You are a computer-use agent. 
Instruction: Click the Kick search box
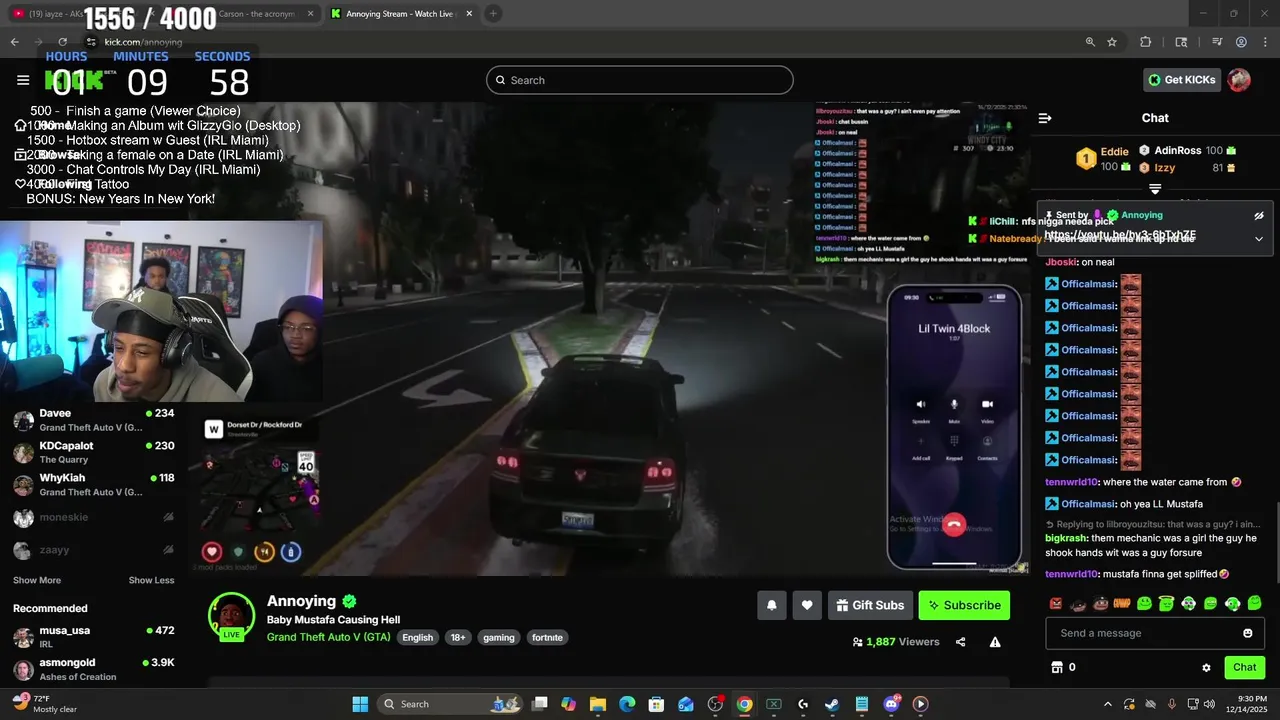point(640,80)
